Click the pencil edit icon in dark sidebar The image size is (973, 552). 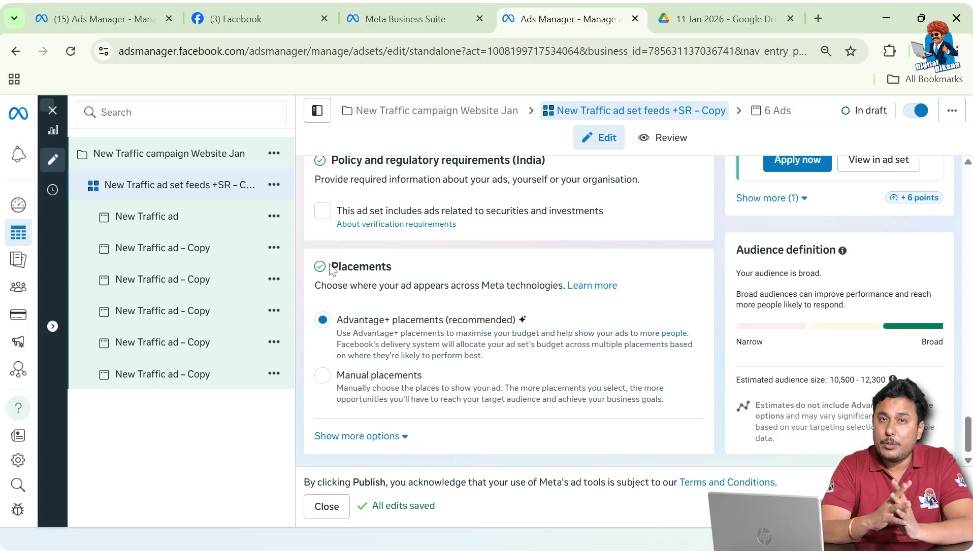[x=53, y=159]
